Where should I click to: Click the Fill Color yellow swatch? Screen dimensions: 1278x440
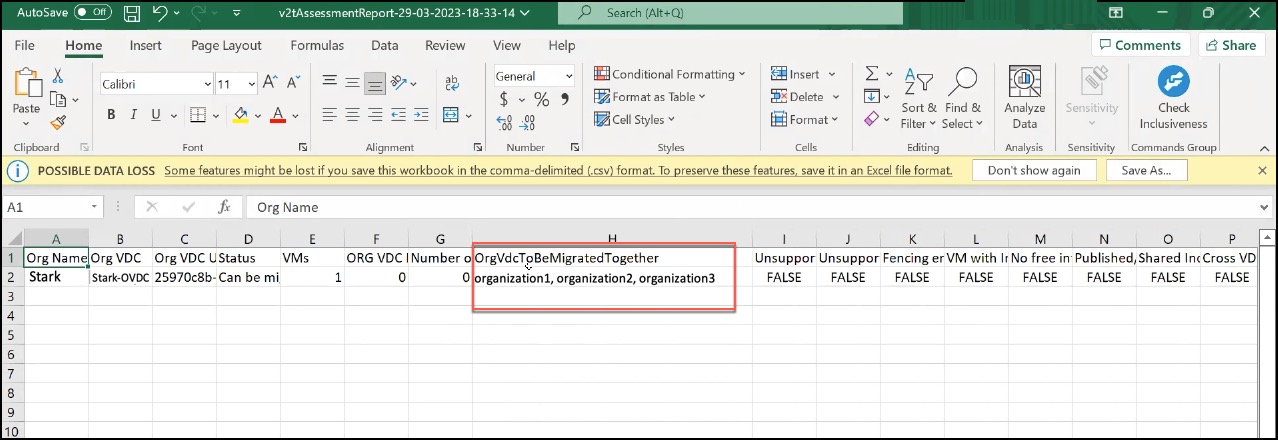pos(240,115)
